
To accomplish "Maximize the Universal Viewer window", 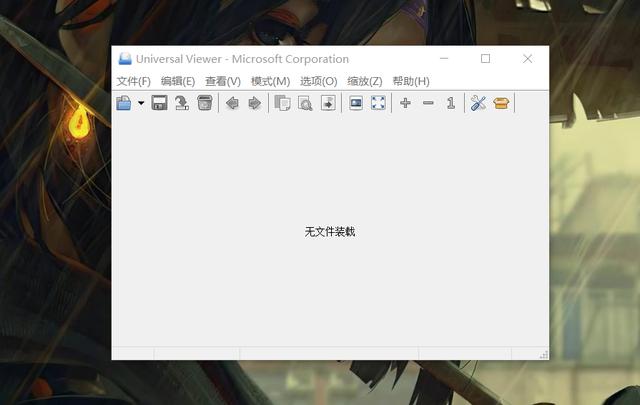I will click(x=485, y=59).
